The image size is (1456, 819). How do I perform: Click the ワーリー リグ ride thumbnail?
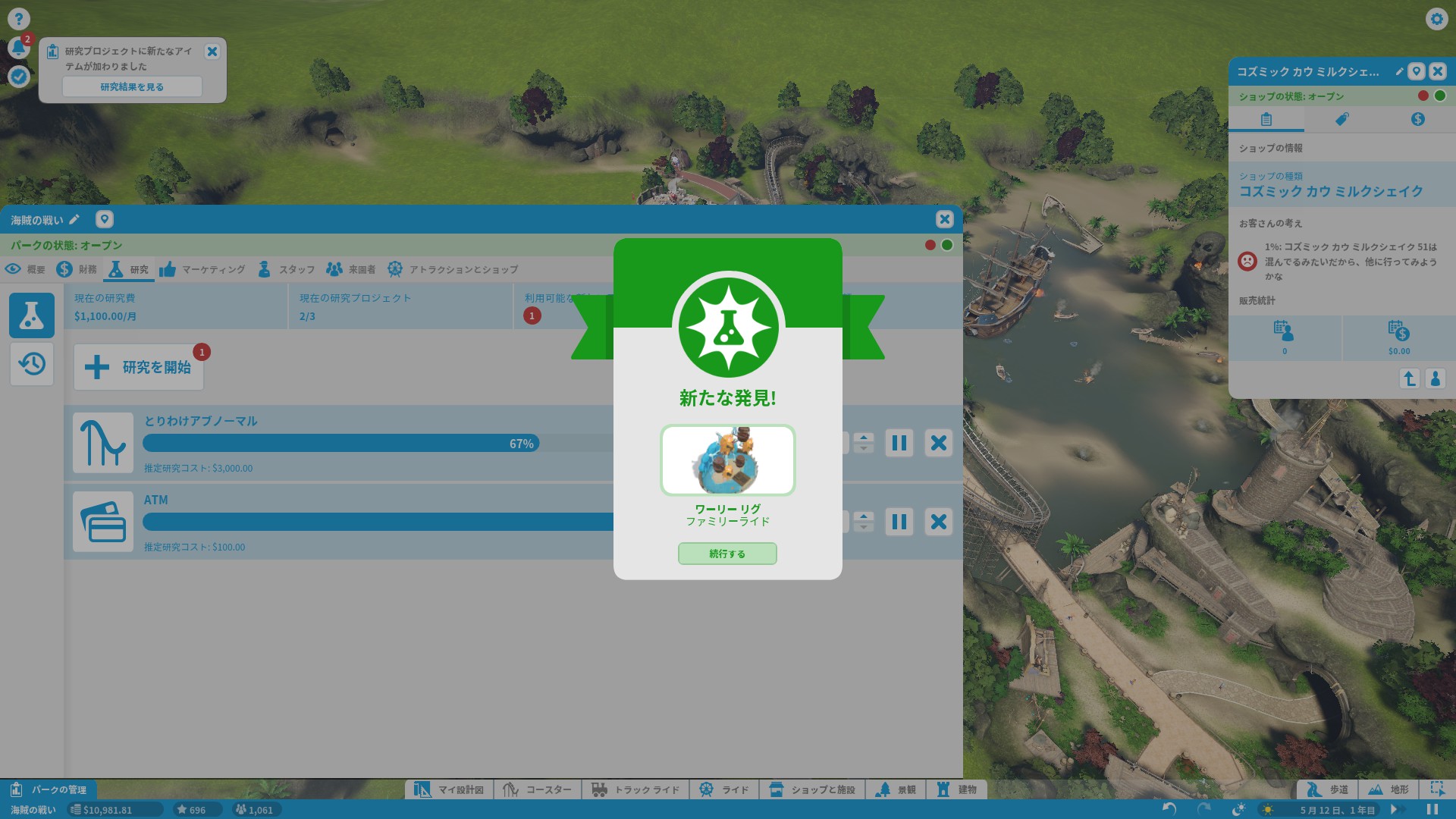[x=727, y=460]
